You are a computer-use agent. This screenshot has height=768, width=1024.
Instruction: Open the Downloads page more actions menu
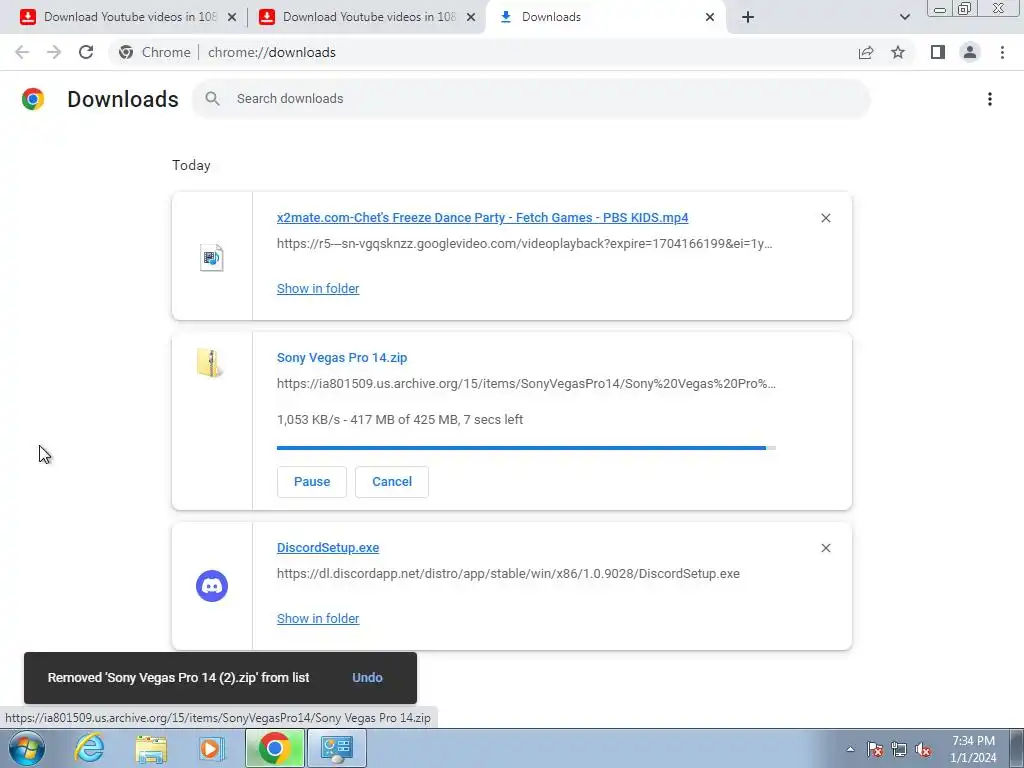tap(990, 99)
